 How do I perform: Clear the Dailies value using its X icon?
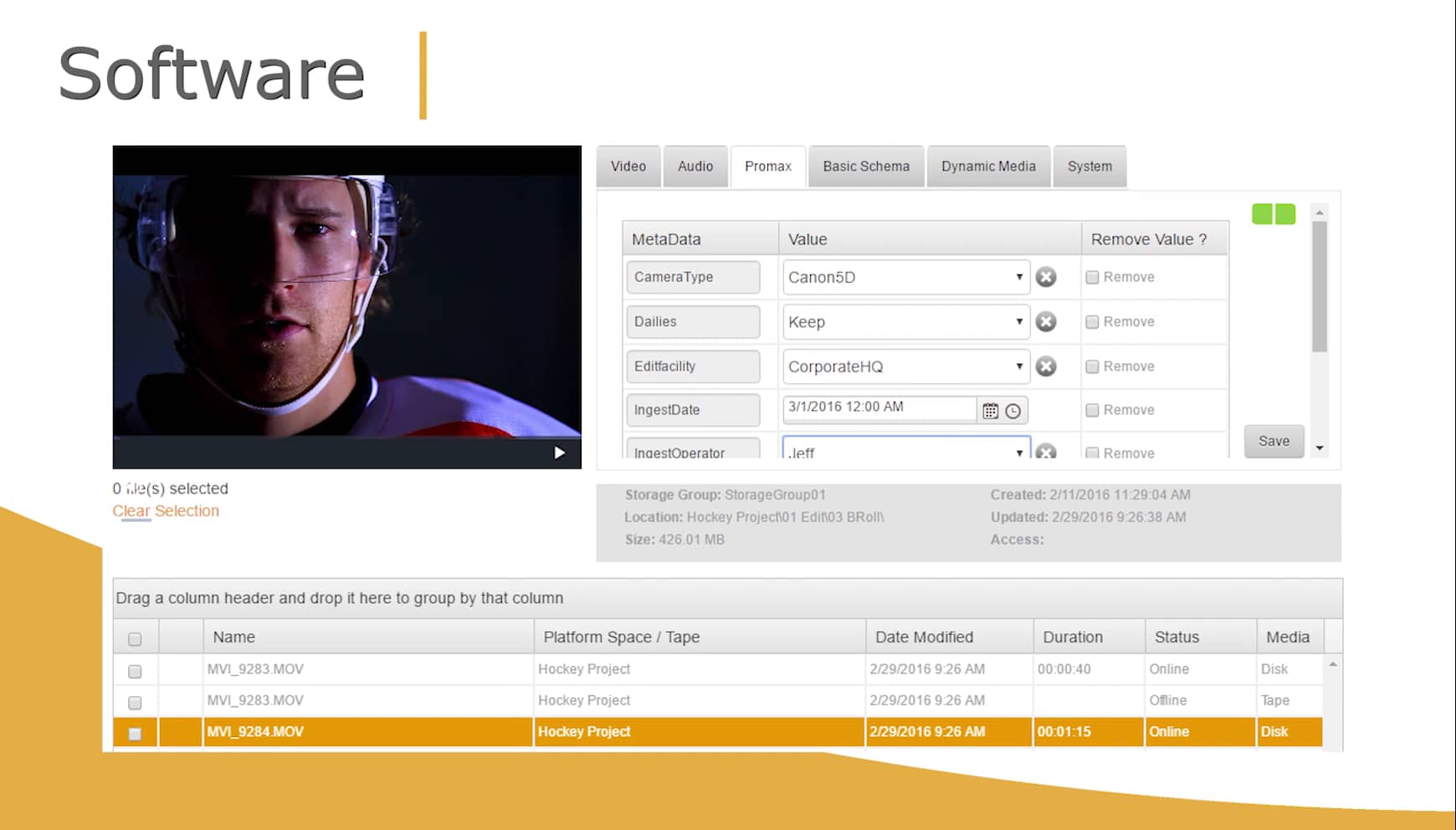pos(1046,321)
